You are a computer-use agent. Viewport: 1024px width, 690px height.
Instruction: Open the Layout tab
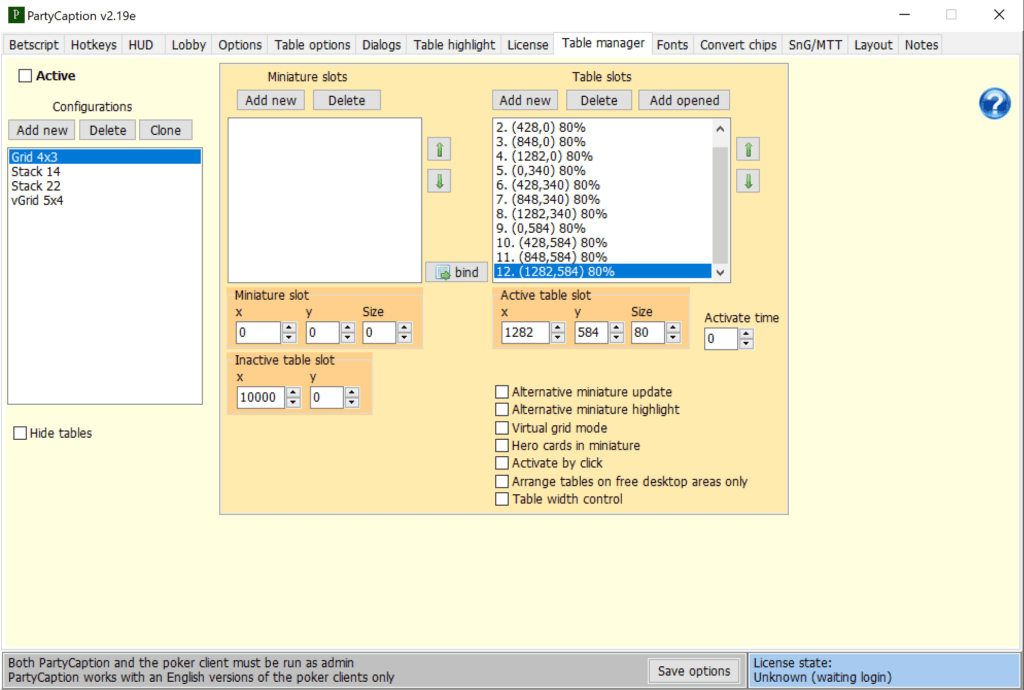point(872,44)
